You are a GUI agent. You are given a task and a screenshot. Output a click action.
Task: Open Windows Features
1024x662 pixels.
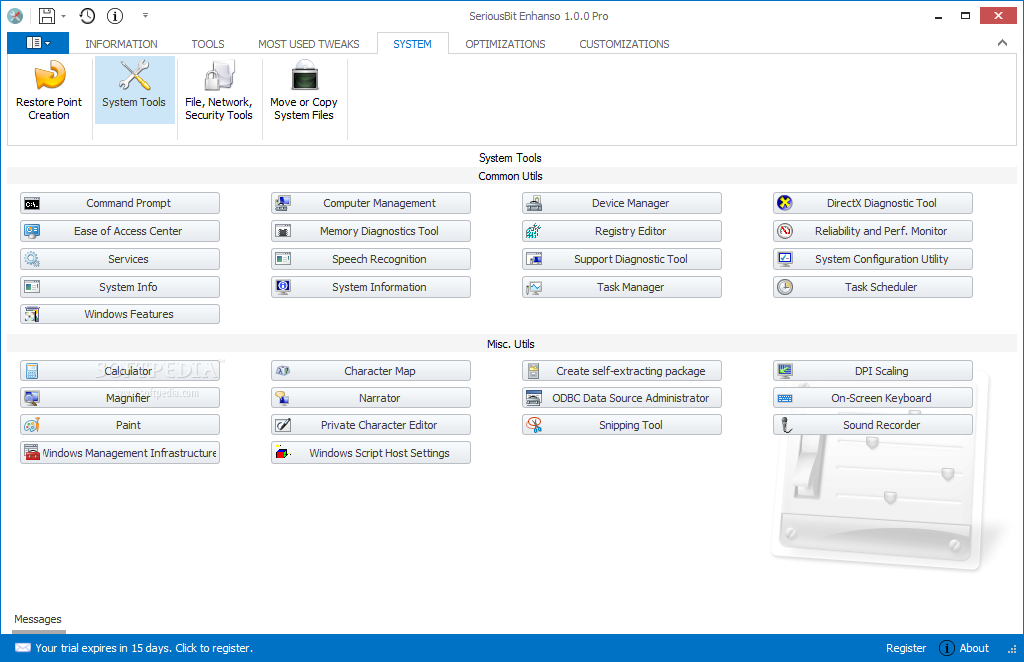point(120,314)
